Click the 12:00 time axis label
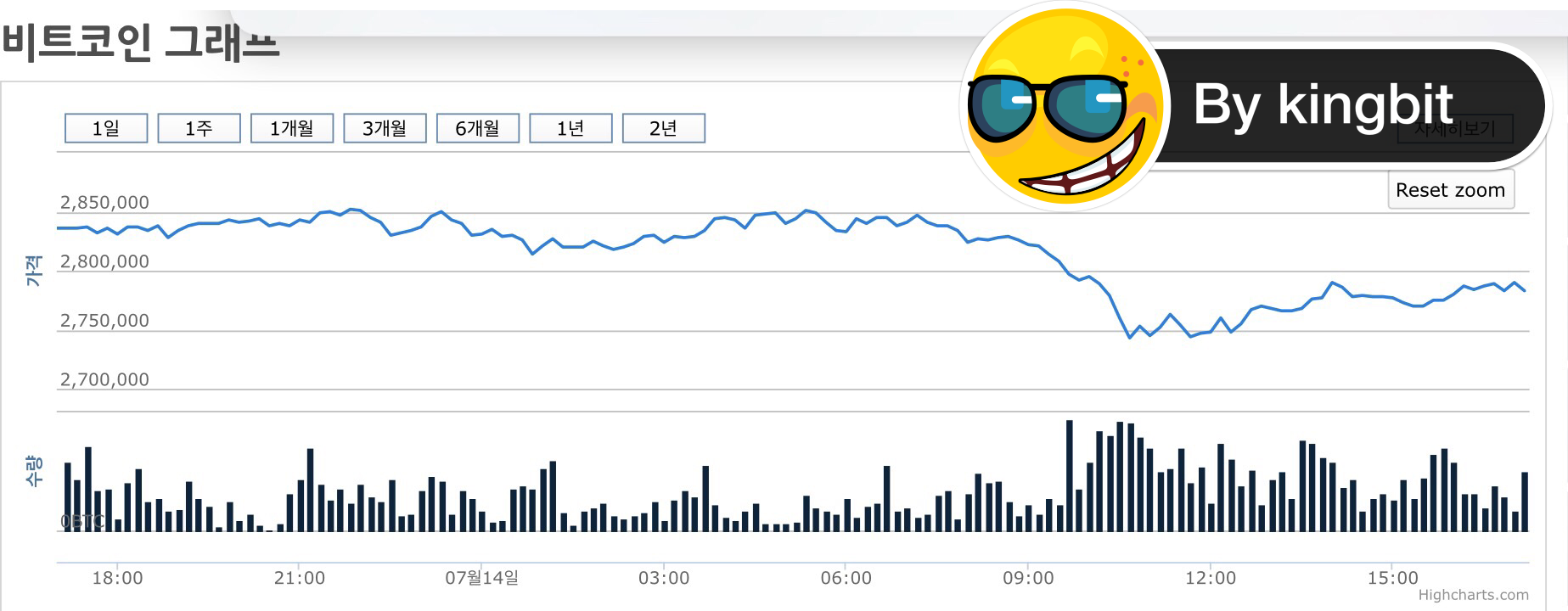This screenshot has width=1568, height=611. click(1211, 578)
